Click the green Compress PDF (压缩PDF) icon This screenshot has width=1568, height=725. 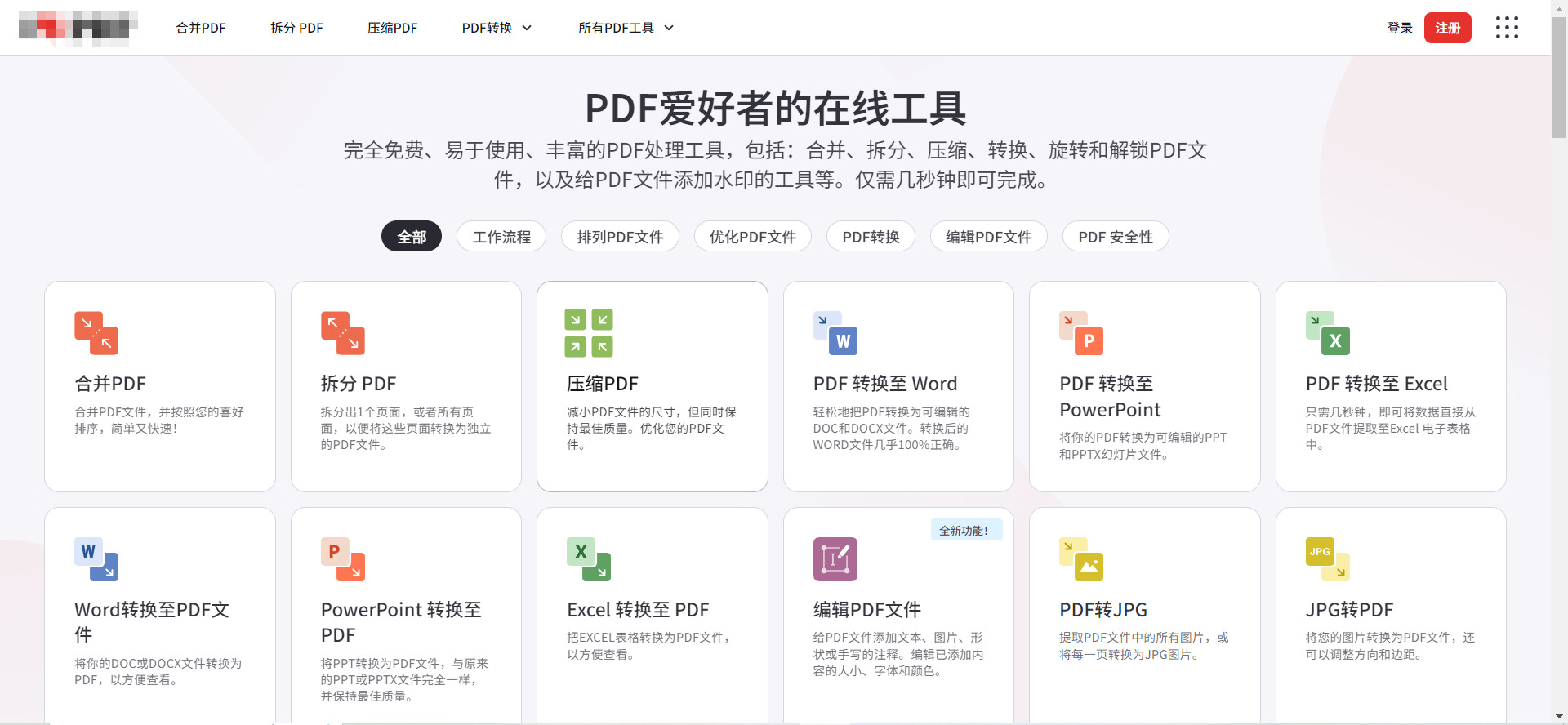(589, 333)
